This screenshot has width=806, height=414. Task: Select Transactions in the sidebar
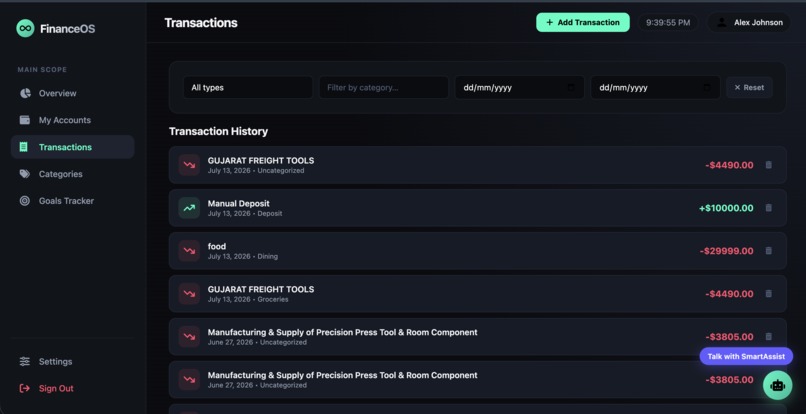[x=72, y=147]
